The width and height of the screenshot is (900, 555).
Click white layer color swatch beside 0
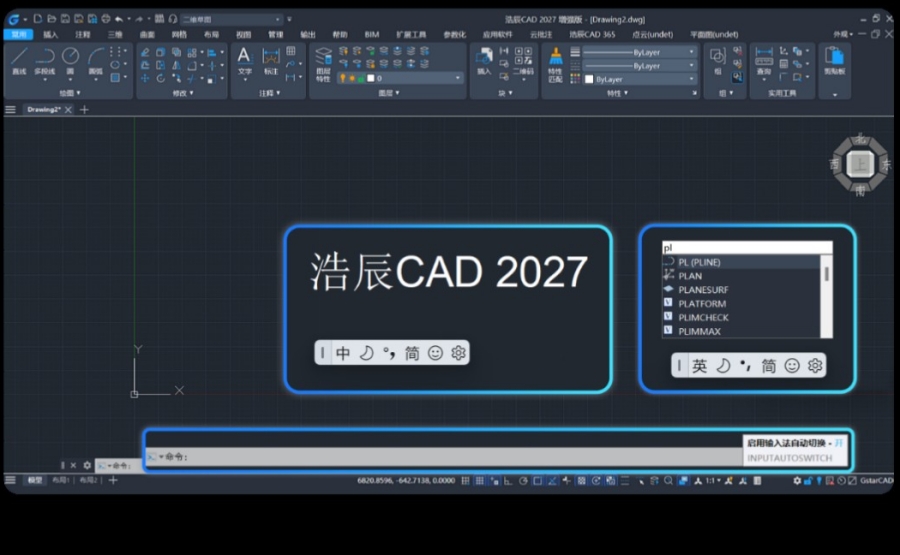(371, 78)
